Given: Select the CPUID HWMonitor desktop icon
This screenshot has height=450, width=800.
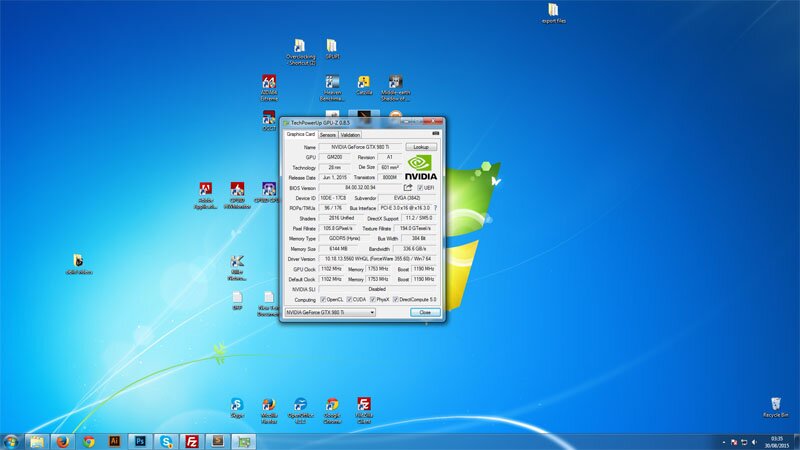Looking at the screenshot, I should [x=237, y=196].
